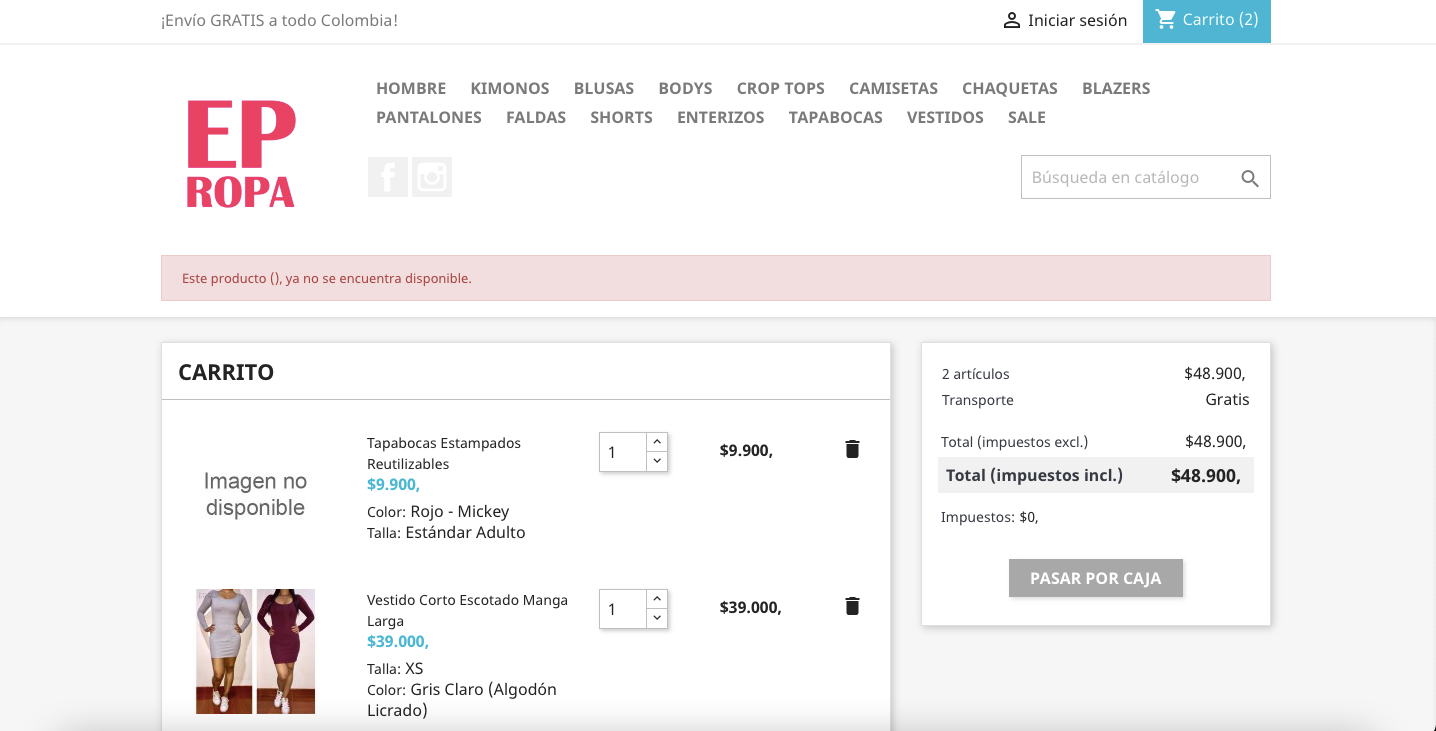The width and height of the screenshot is (1436, 731).
Task: Open the TAPABOCAS category menu
Action: 835,117
